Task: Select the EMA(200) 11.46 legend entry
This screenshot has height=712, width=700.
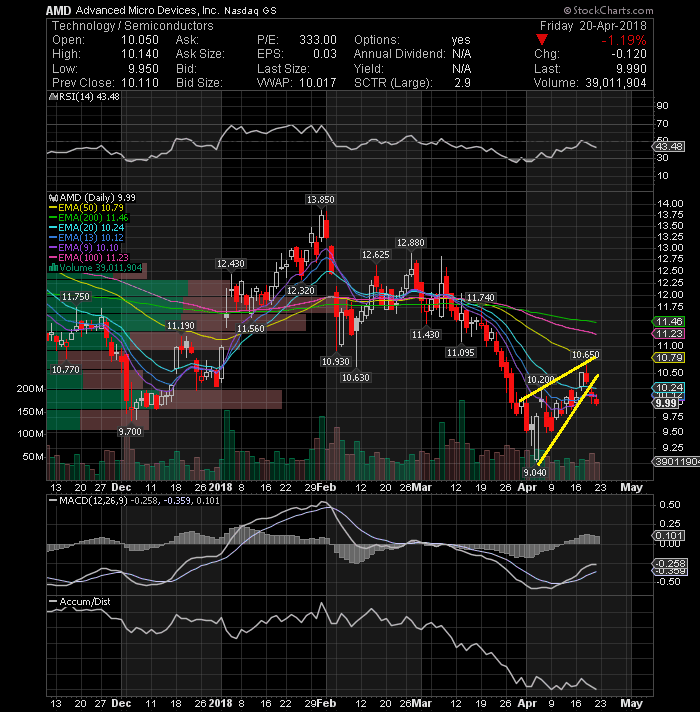Action: click(x=89, y=218)
